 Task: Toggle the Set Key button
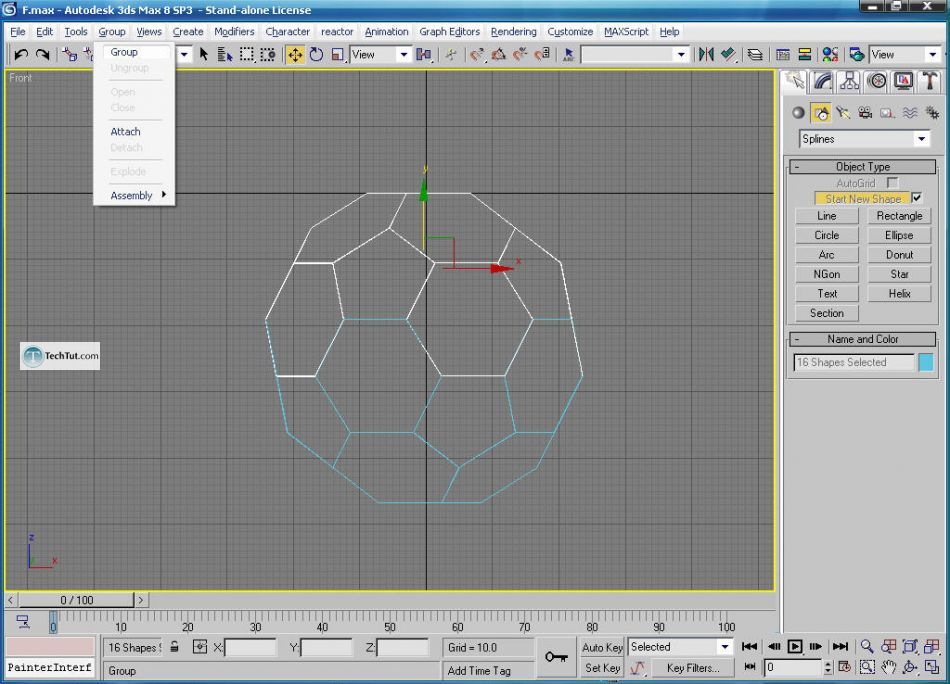(x=602, y=668)
